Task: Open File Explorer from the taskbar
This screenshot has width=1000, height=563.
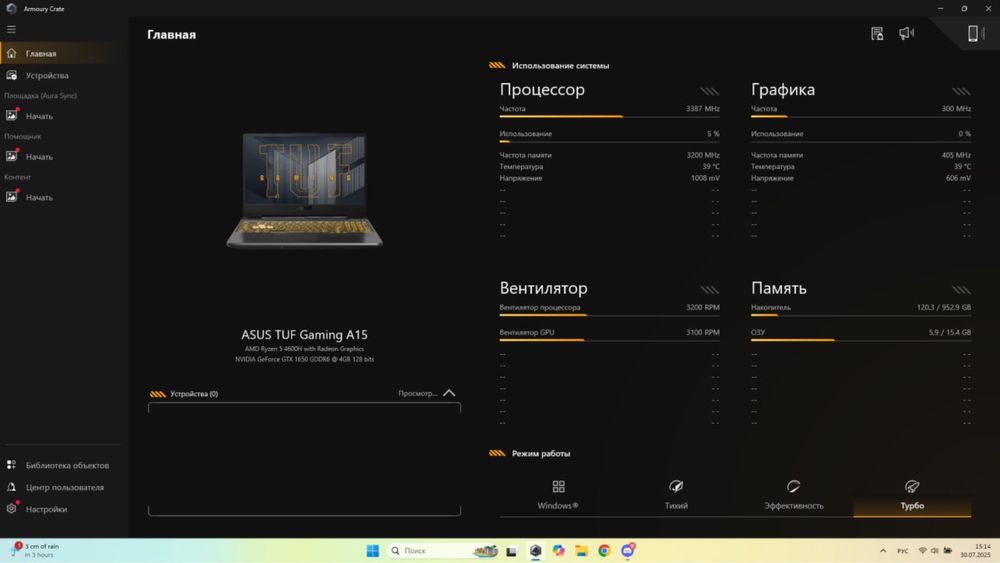Action: (x=581, y=550)
